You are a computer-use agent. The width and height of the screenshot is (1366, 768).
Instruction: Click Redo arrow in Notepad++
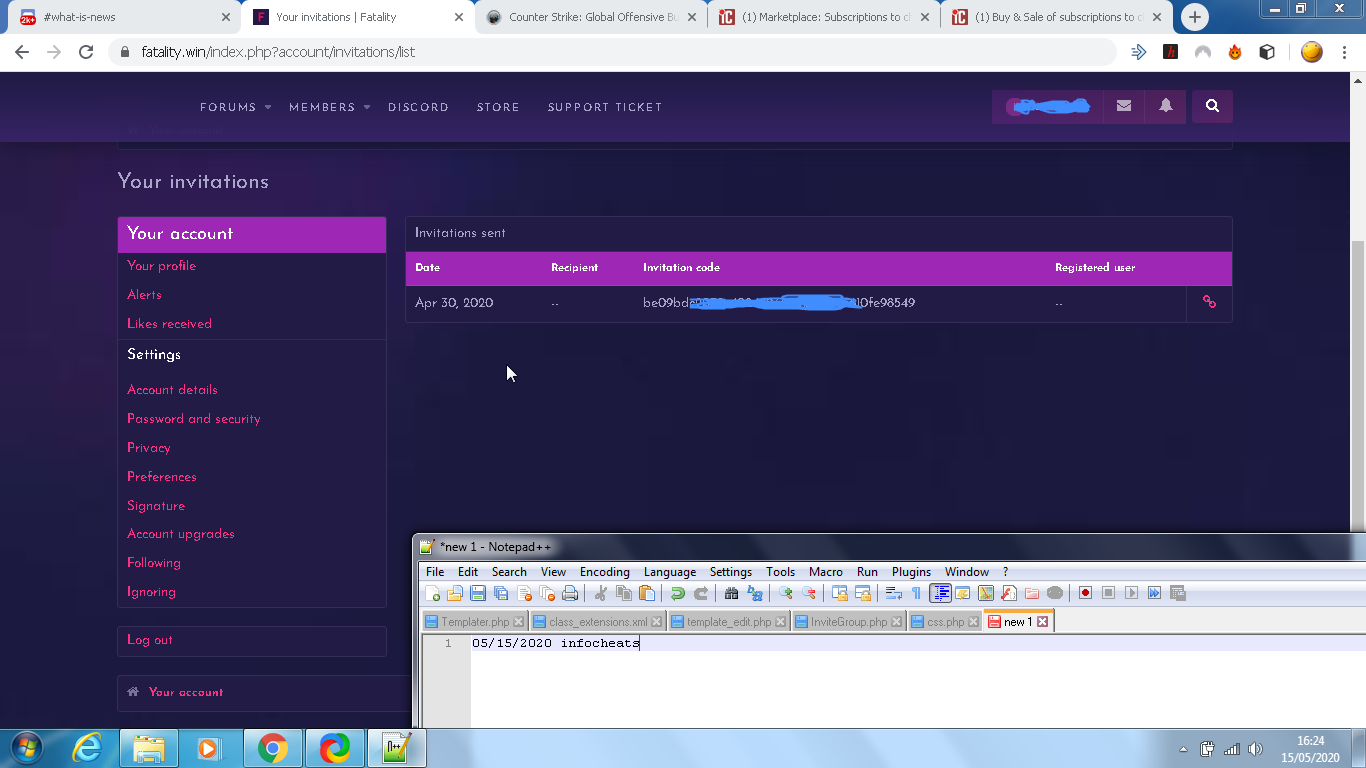[x=701, y=593]
